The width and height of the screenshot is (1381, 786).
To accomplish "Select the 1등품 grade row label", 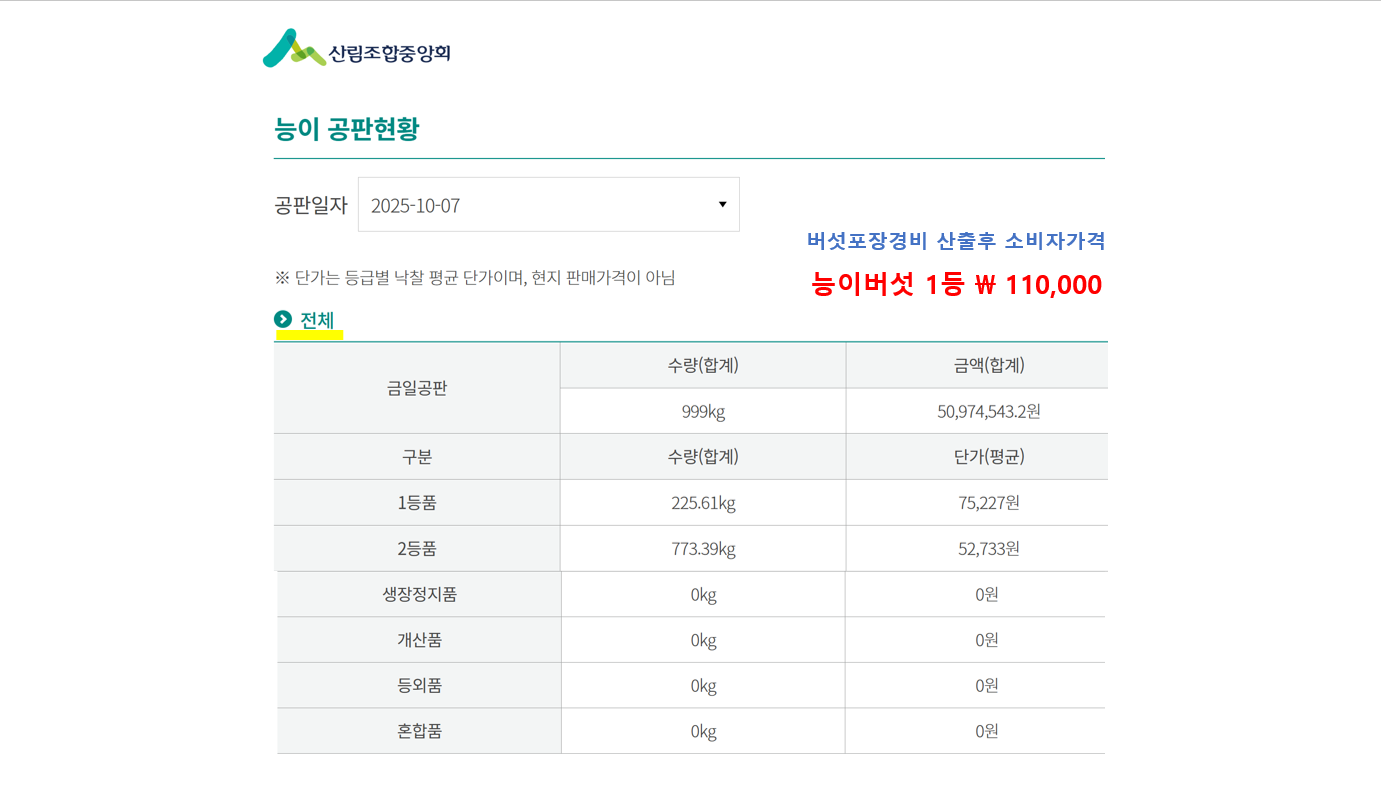I will (417, 503).
